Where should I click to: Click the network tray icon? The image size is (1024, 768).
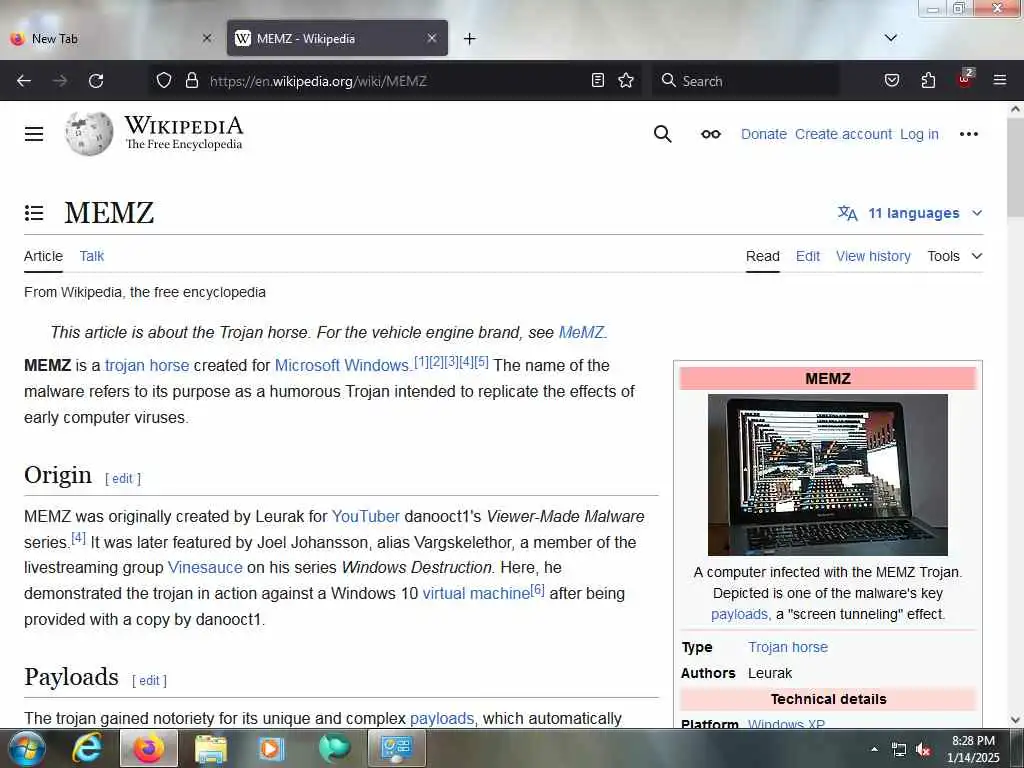pyautogui.click(x=899, y=750)
